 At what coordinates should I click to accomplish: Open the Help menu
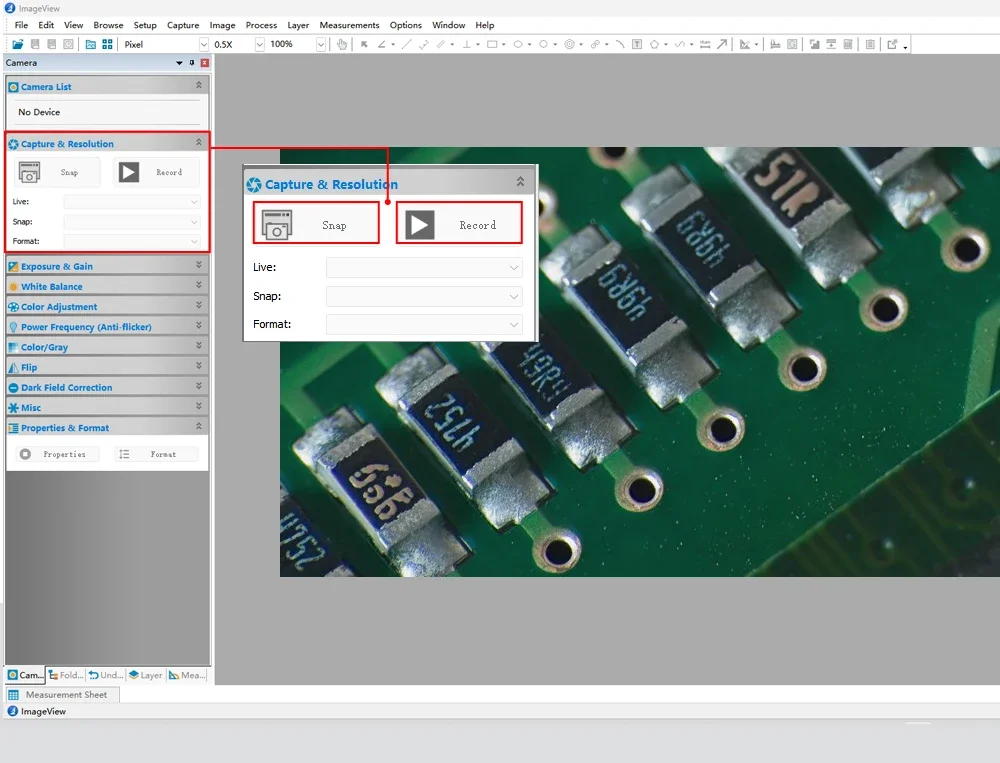[485, 25]
